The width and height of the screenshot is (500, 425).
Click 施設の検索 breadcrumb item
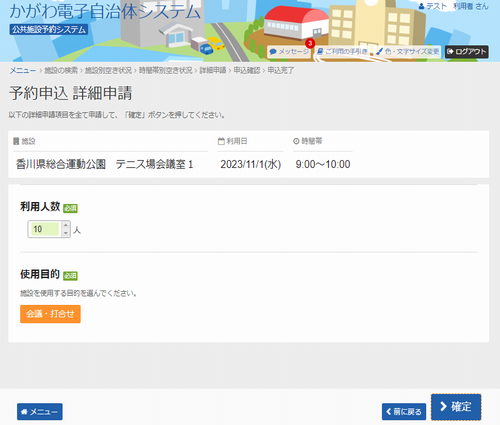pos(61,70)
